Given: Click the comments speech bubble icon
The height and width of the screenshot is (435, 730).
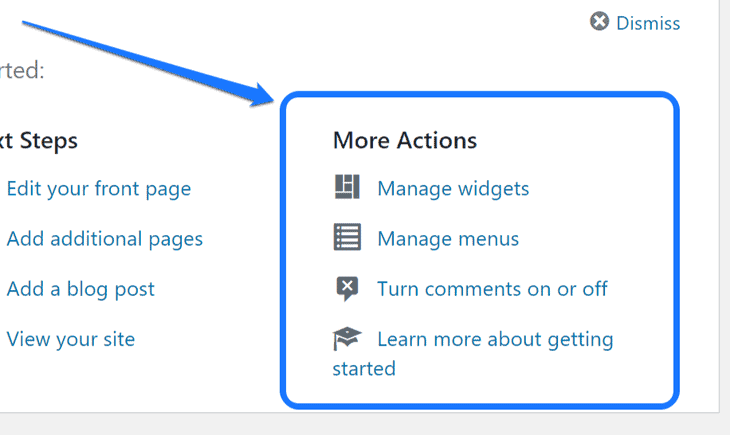Looking at the screenshot, I should pyautogui.click(x=346, y=289).
